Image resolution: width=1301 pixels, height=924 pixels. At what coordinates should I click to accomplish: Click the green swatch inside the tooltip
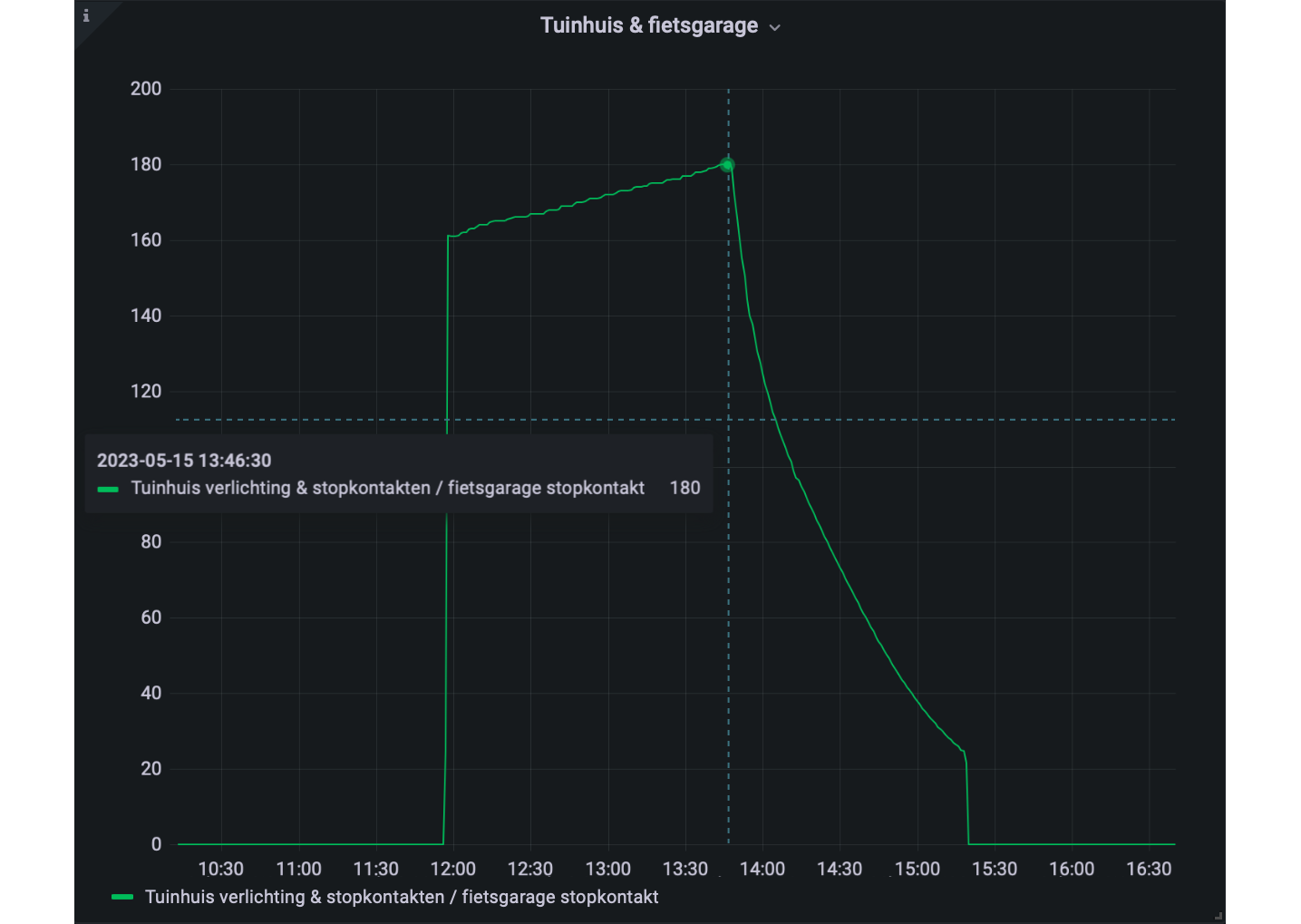(108, 489)
